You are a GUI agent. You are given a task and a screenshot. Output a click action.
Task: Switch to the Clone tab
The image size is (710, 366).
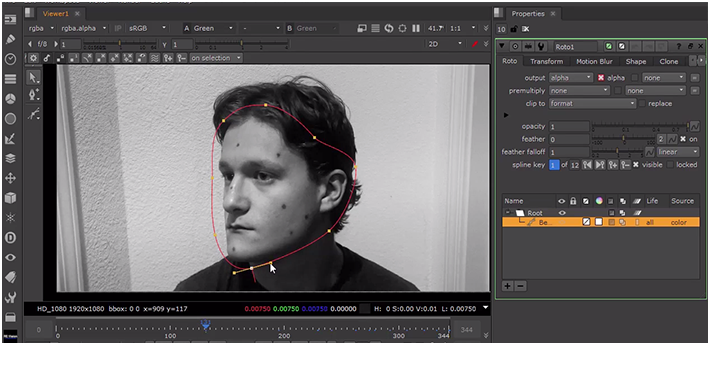[669, 62]
